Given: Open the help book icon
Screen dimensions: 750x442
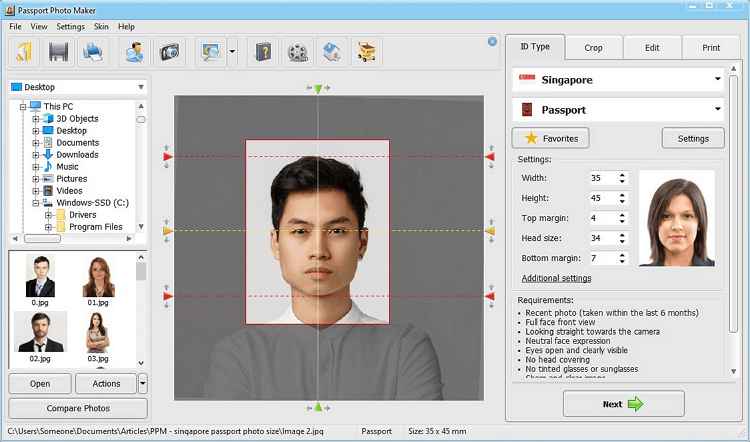Looking at the screenshot, I should pos(263,52).
